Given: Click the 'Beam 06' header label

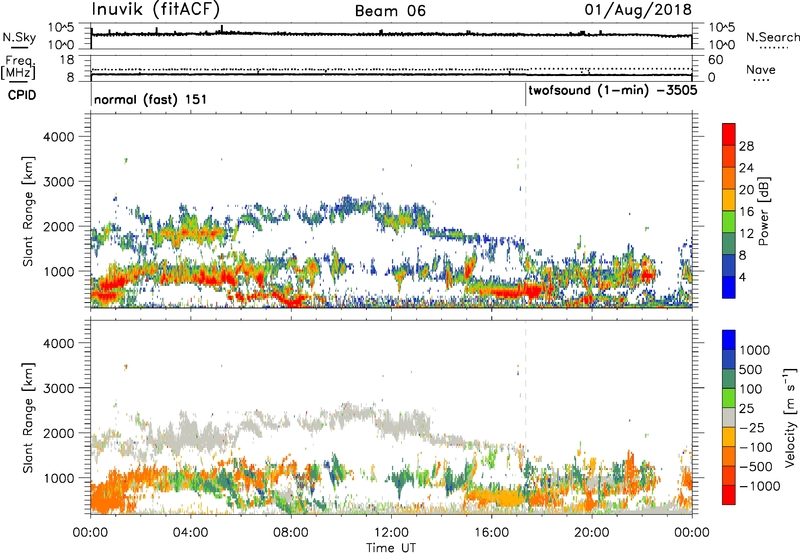Looking at the screenshot, I should (x=390, y=11).
